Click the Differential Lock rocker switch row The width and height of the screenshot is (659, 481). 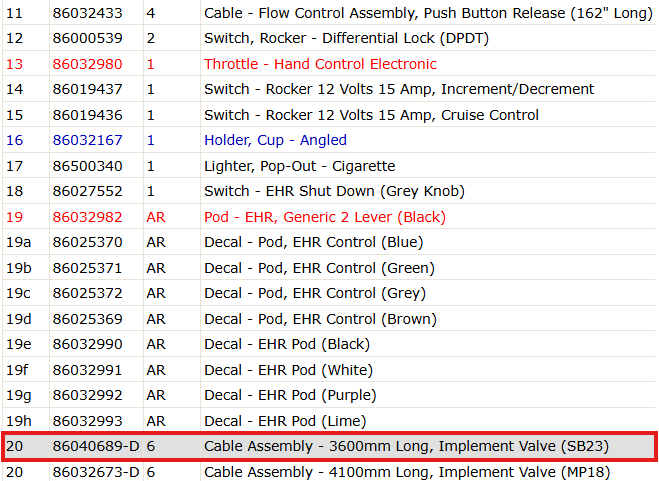pyautogui.click(x=329, y=38)
